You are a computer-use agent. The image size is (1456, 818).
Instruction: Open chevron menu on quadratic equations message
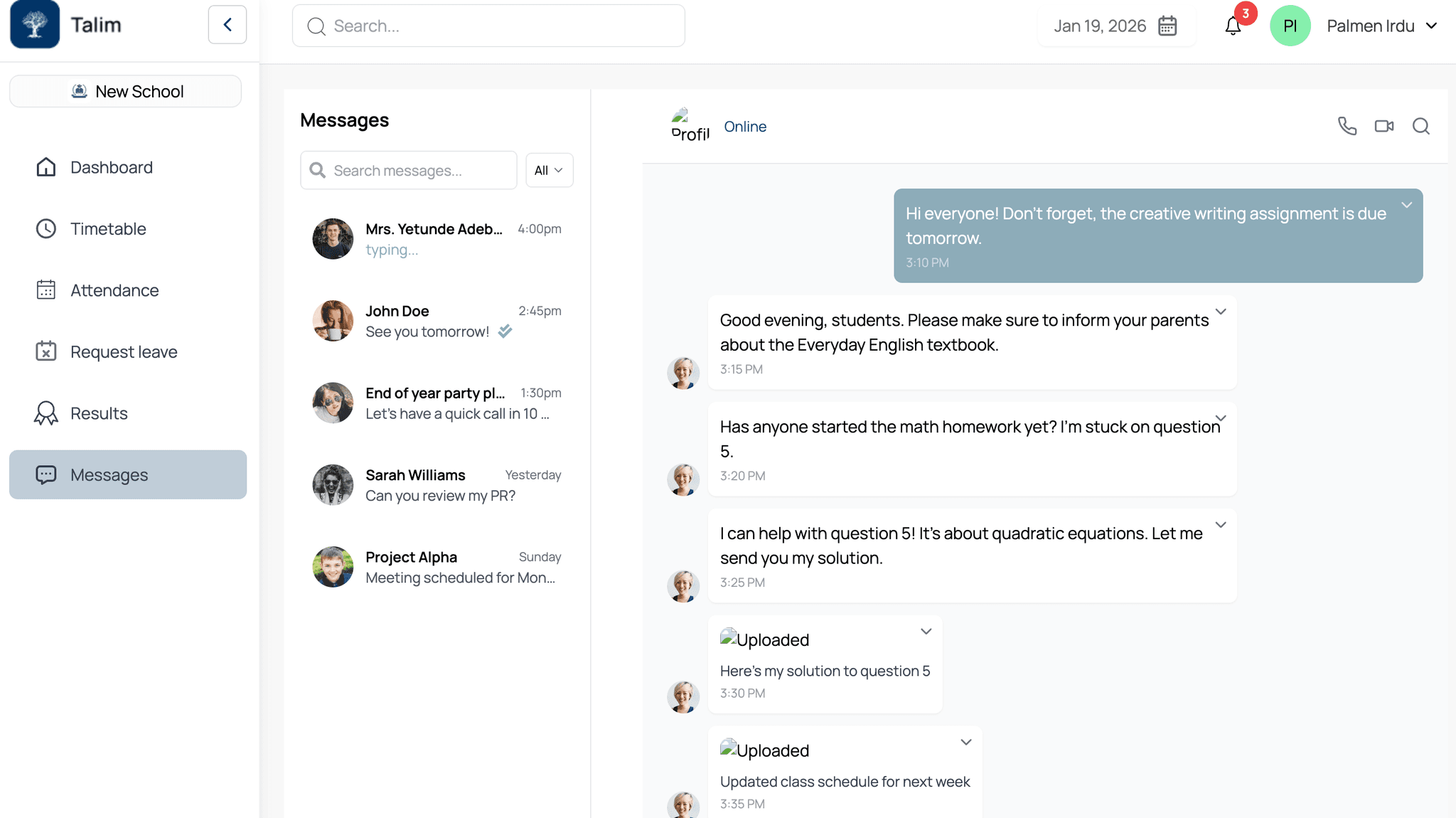pos(1221,525)
